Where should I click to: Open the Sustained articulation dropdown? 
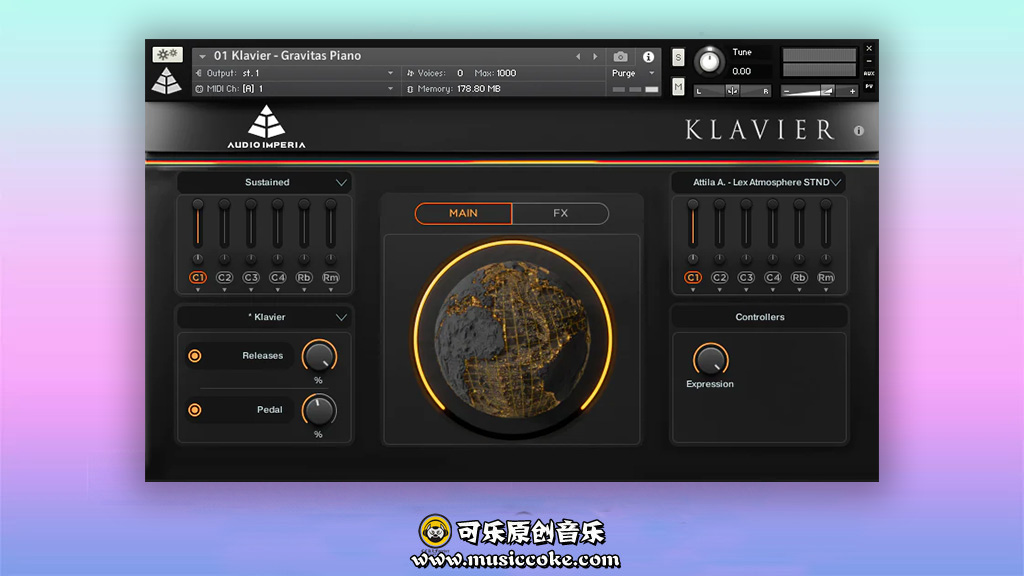point(265,182)
